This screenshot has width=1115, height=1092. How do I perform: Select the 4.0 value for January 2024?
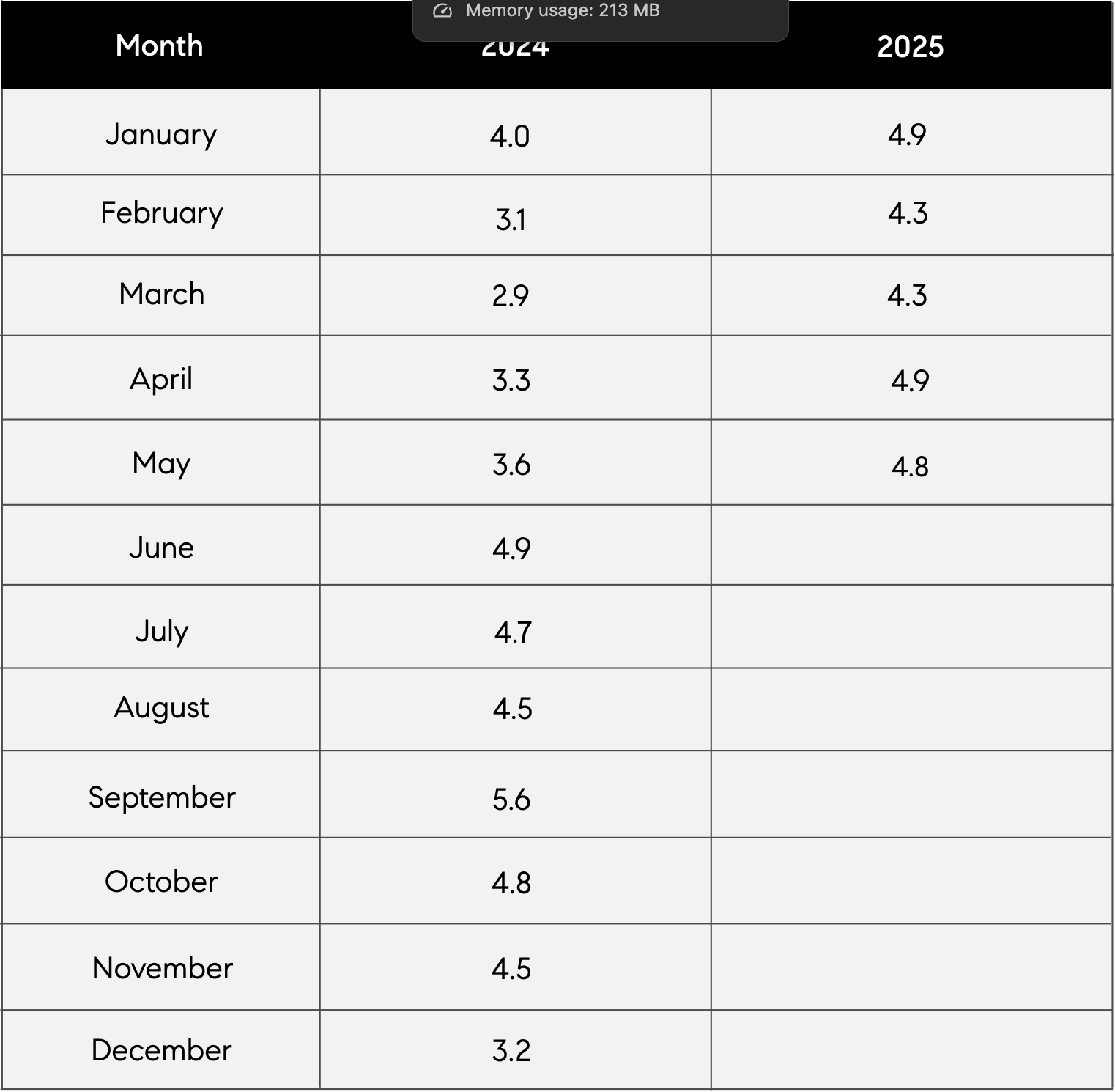510,136
